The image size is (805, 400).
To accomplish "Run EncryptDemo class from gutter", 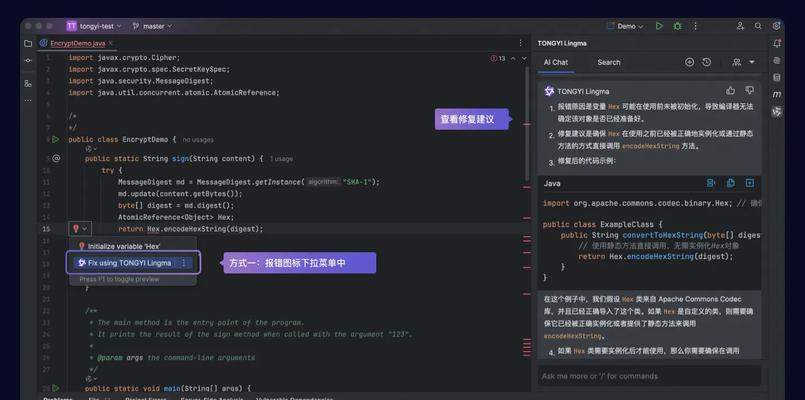I will point(55,139).
